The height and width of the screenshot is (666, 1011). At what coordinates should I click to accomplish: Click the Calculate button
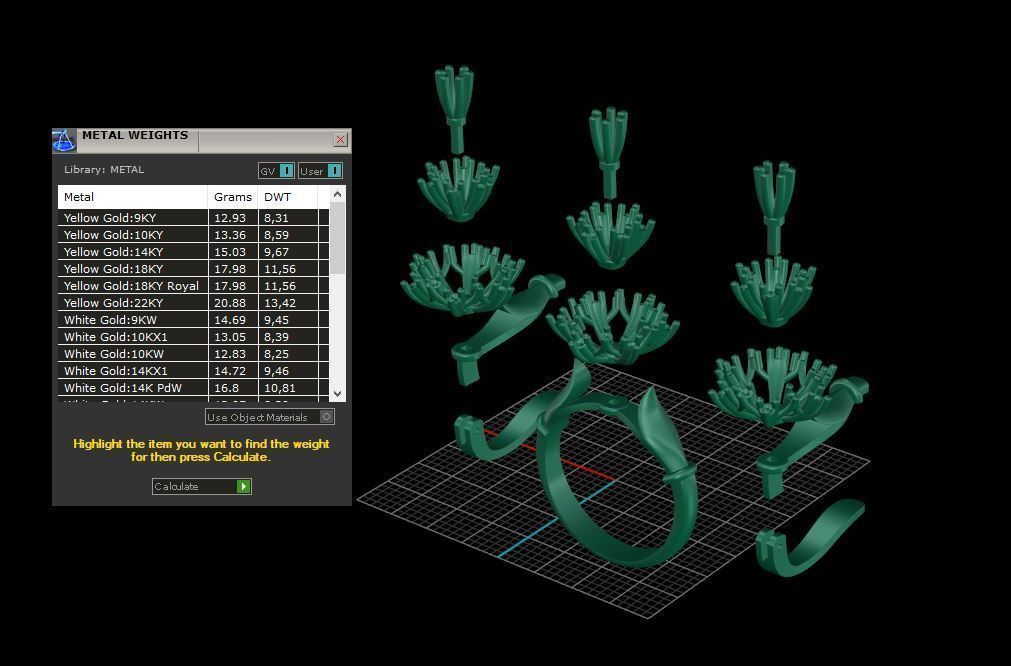202,486
